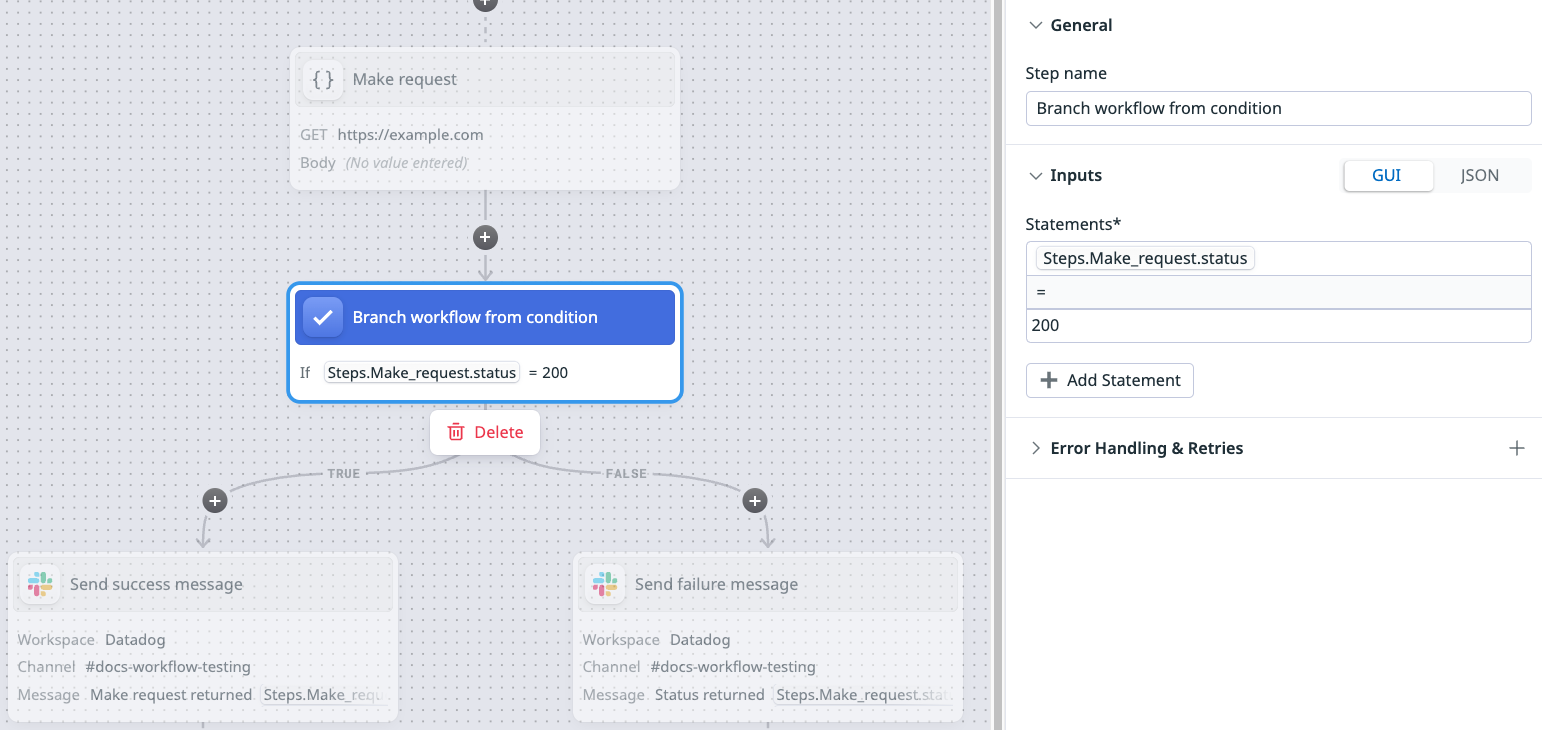Collapse the General section
Screen dimensions: 1542x730
pos(1035,26)
